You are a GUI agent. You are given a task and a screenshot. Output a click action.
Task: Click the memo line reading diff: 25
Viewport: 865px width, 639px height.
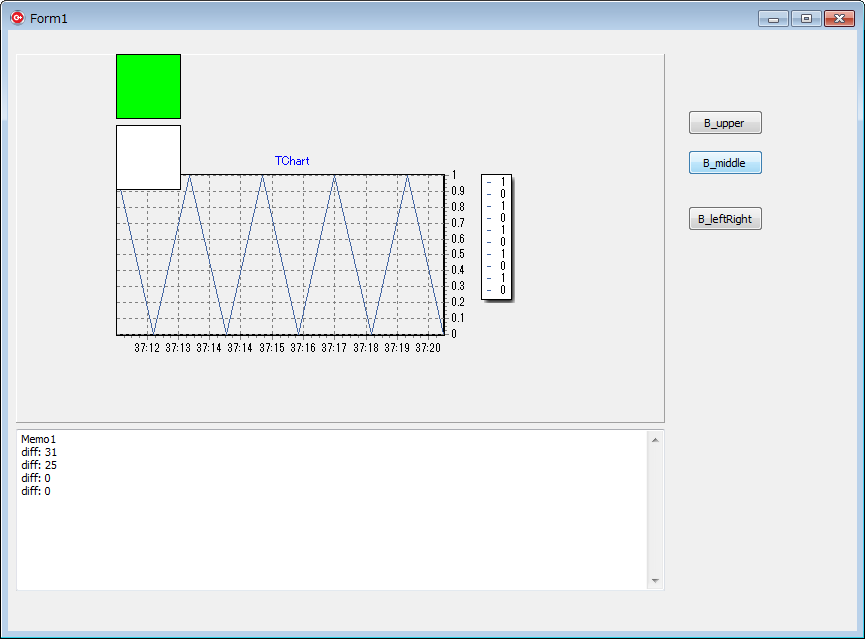pyautogui.click(x=42, y=465)
